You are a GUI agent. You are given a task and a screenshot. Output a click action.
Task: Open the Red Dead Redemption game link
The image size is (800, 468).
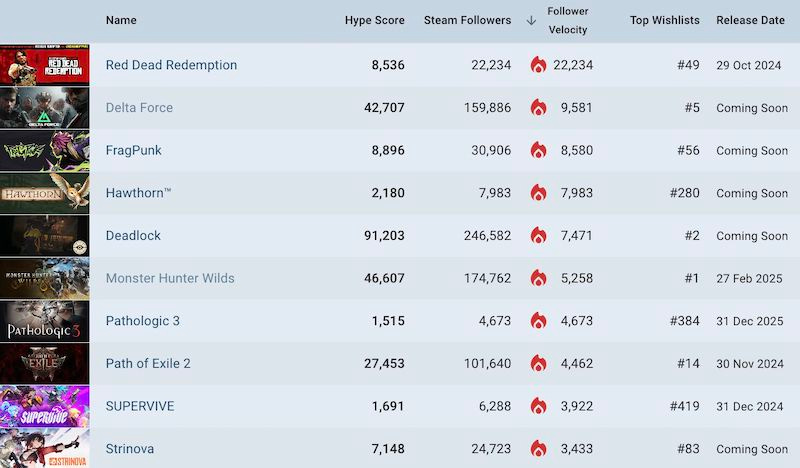pyautogui.click(x=171, y=65)
